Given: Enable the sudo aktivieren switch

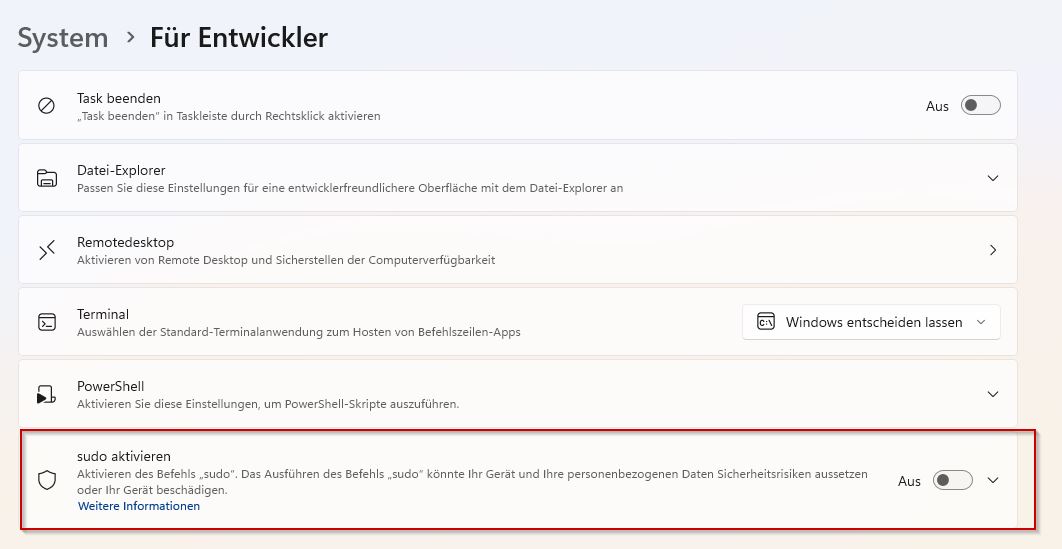Looking at the screenshot, I should coord(952,481).
